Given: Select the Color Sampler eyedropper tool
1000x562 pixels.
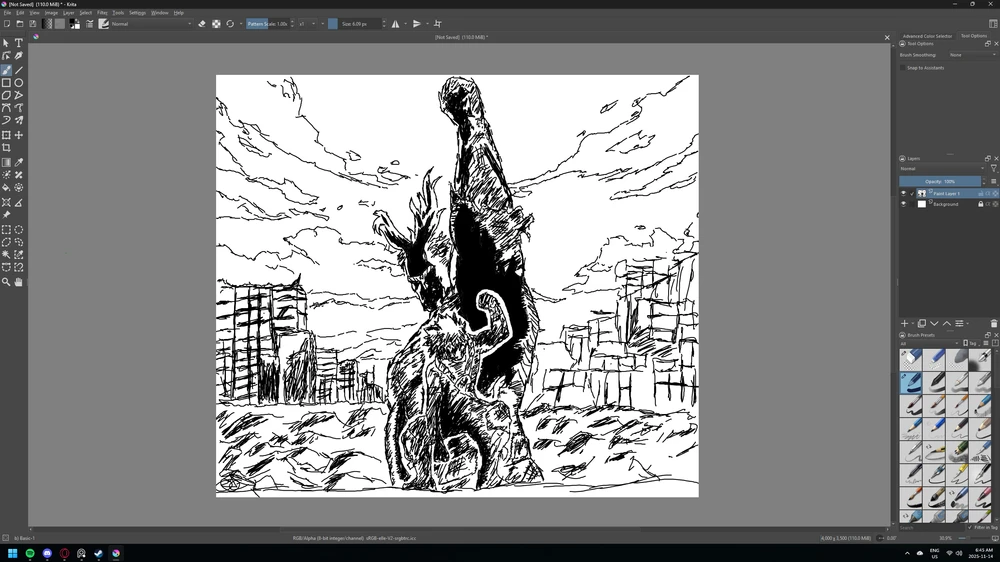Looking at the screenshot, I should tap(18, 163).
